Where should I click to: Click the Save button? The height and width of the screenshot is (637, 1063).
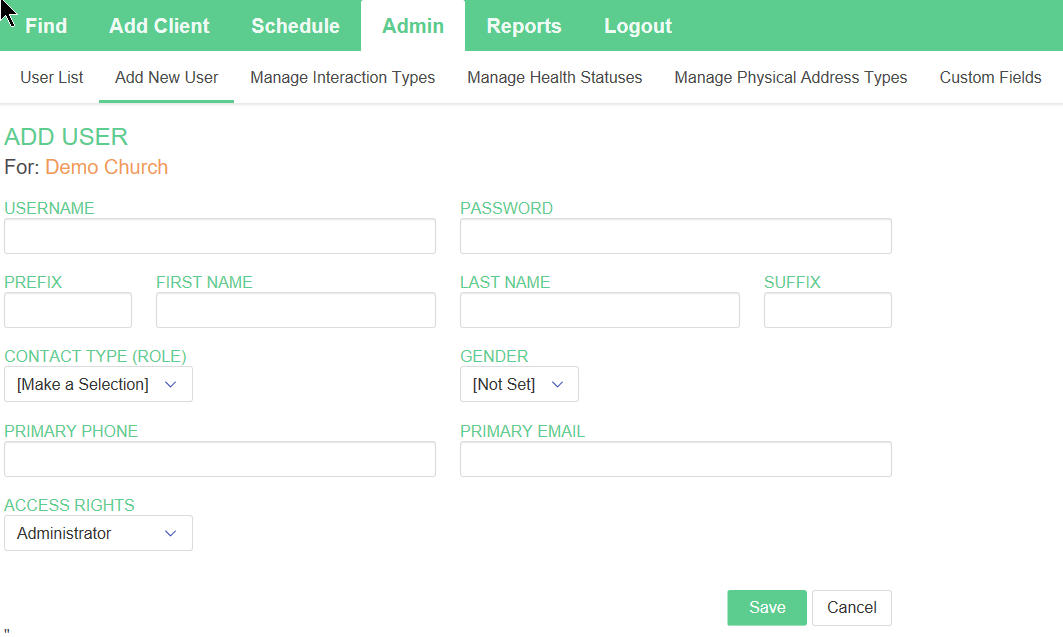click(x=767, y=607)
